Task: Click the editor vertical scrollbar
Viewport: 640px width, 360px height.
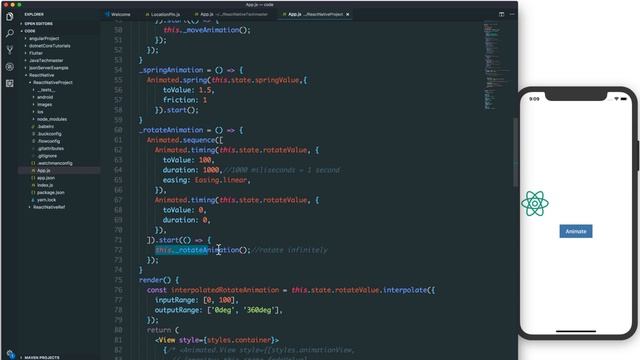Action: [516, 152]
